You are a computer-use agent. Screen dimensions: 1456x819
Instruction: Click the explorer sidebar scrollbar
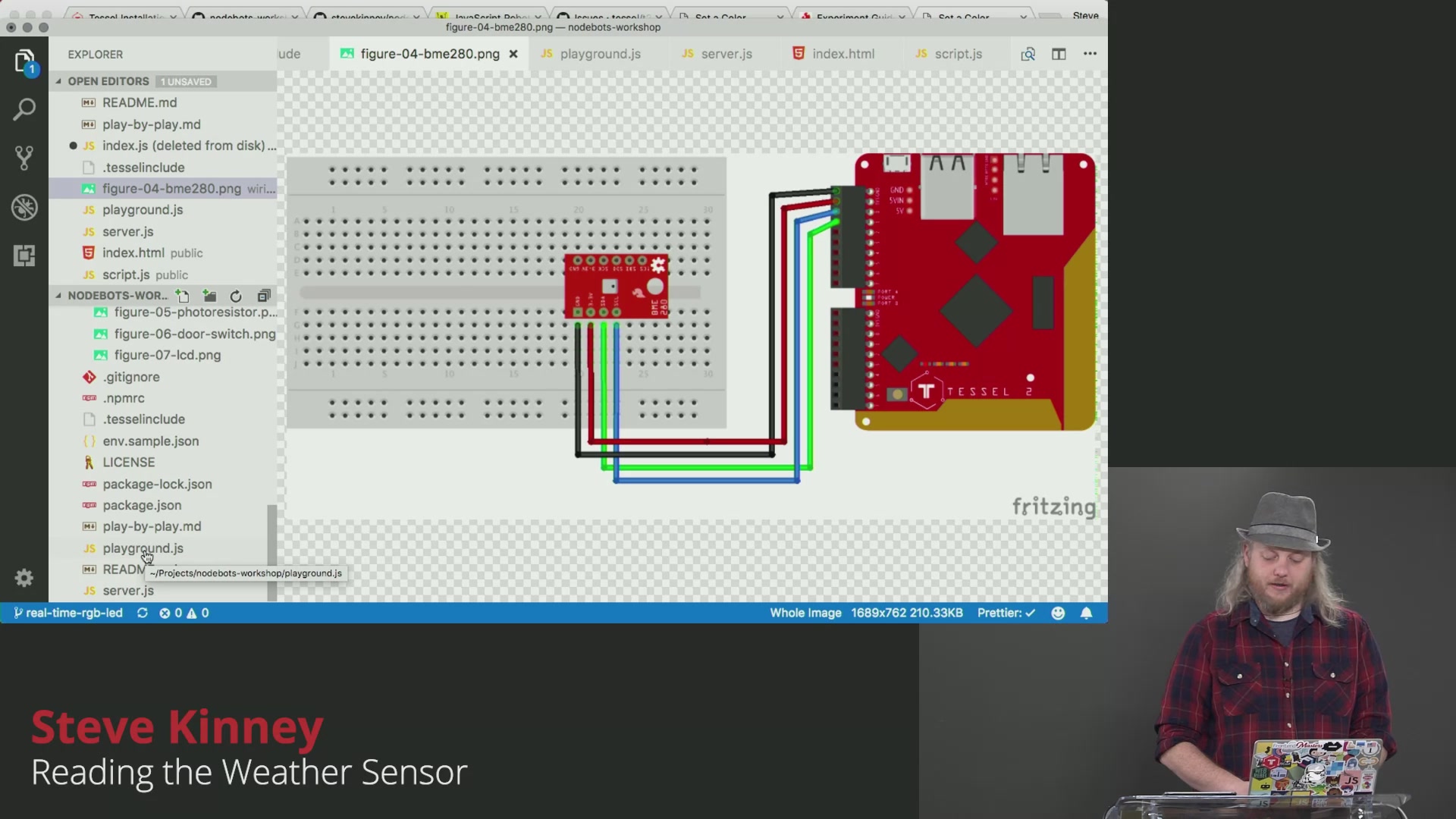click(x=271, y=554)
